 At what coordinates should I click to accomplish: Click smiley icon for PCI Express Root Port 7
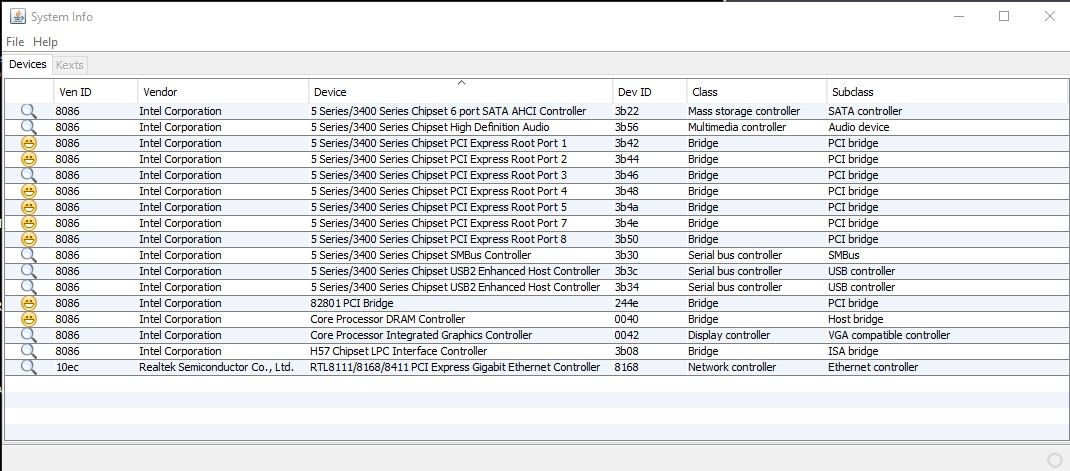coord(29,223)
